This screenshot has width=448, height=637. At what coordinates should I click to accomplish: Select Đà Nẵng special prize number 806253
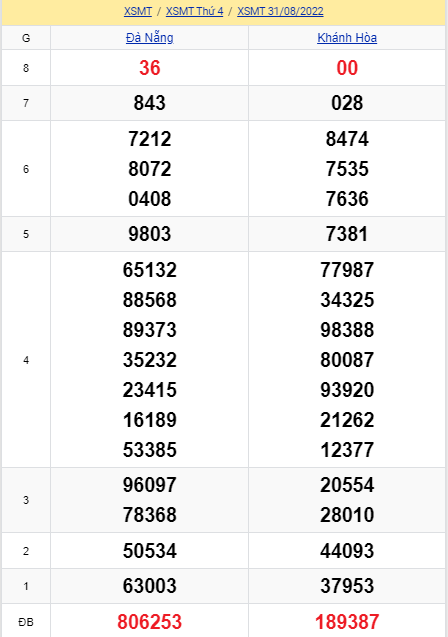click(x=149, y=622)
